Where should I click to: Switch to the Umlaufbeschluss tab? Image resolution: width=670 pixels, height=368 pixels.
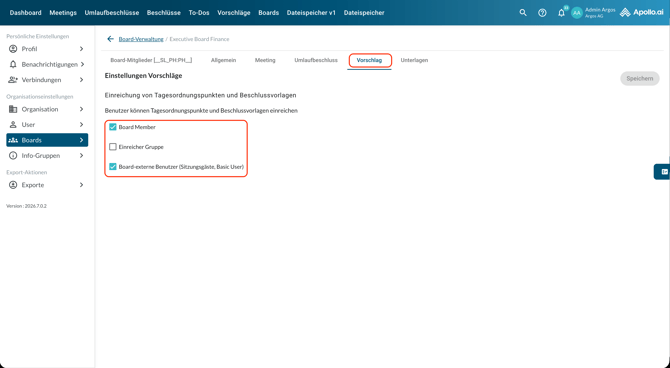316,60
